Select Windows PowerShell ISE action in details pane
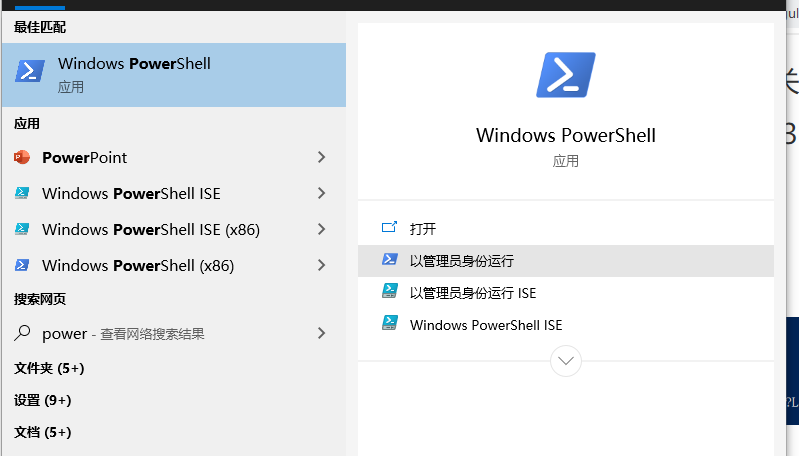The width and height of the screenshot is (799, 456). (x=566, y=325)
